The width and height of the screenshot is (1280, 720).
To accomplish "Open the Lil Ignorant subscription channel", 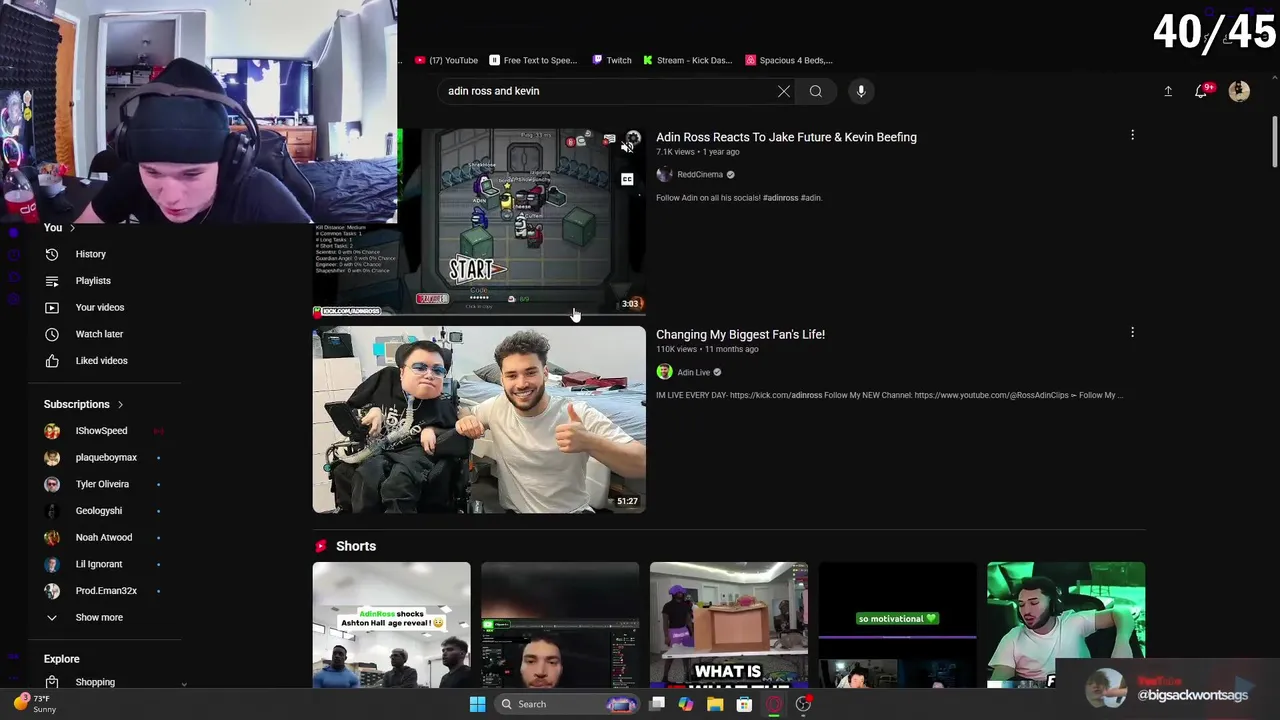I will [x=98, y=564].
